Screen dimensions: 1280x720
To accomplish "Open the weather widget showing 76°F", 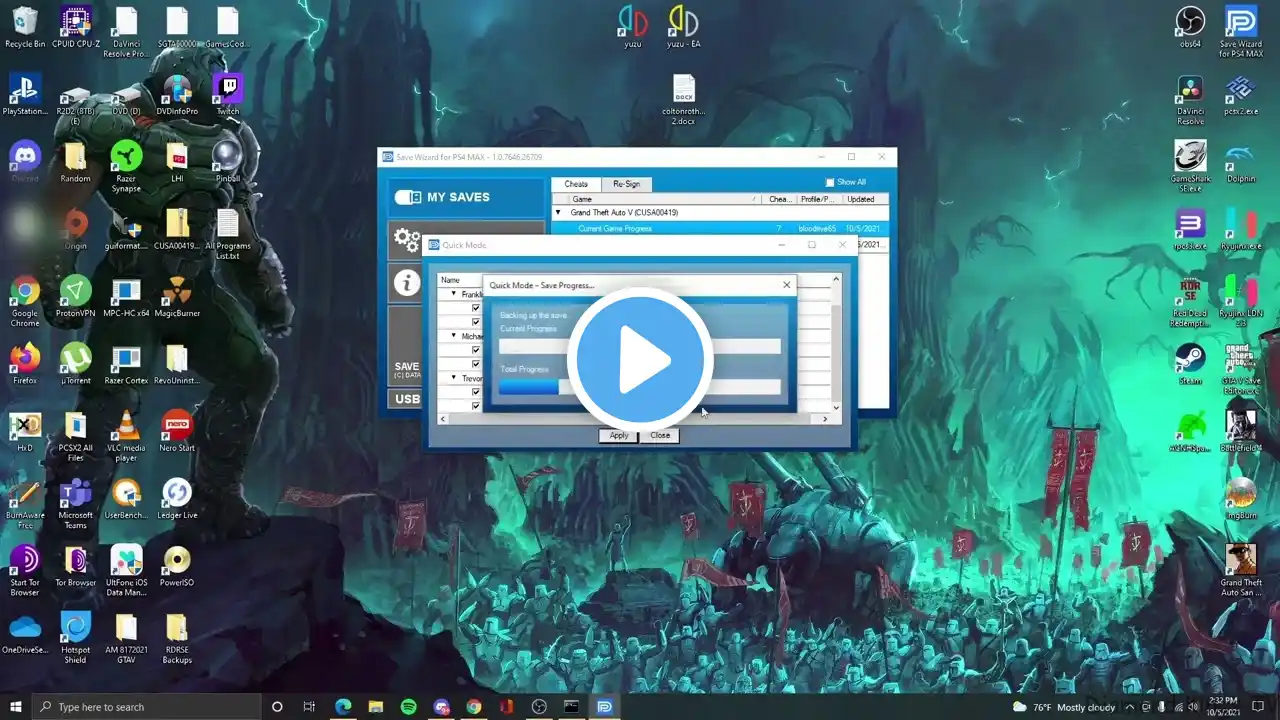I will click(x=1064, y=707).
